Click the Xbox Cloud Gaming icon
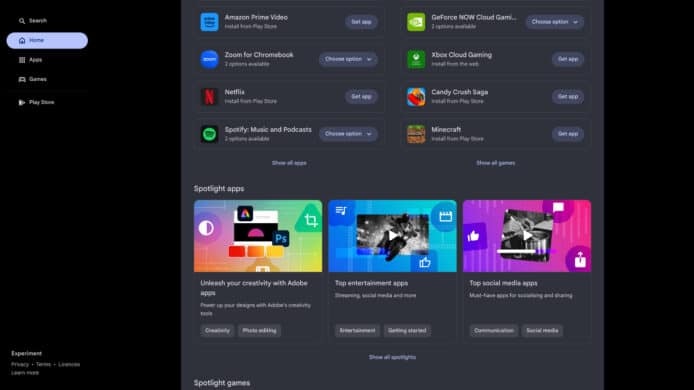Viewport: 694px width, 390px height. click(416, 59)
